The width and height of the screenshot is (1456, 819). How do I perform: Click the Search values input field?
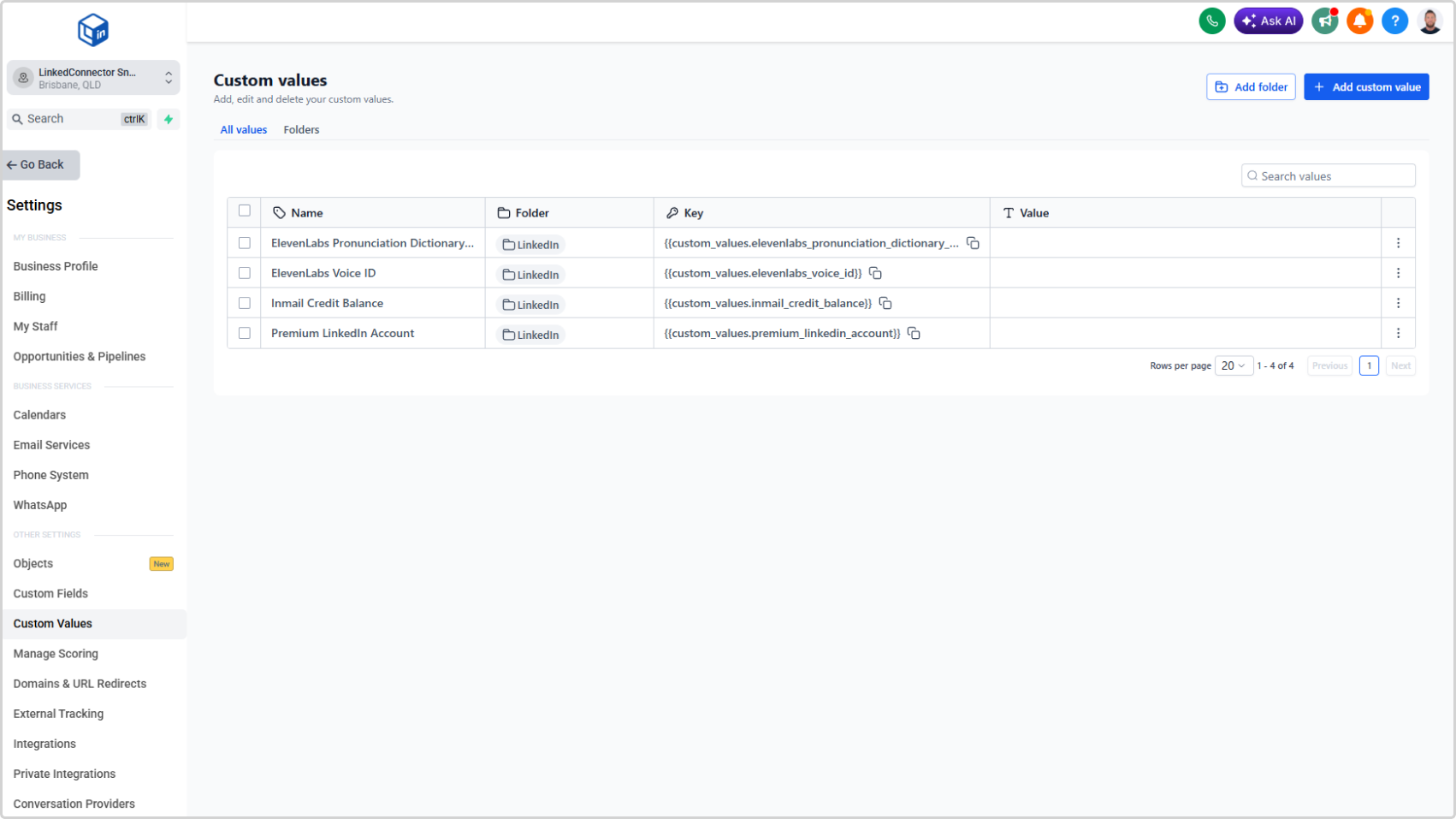click(1328, 176)
